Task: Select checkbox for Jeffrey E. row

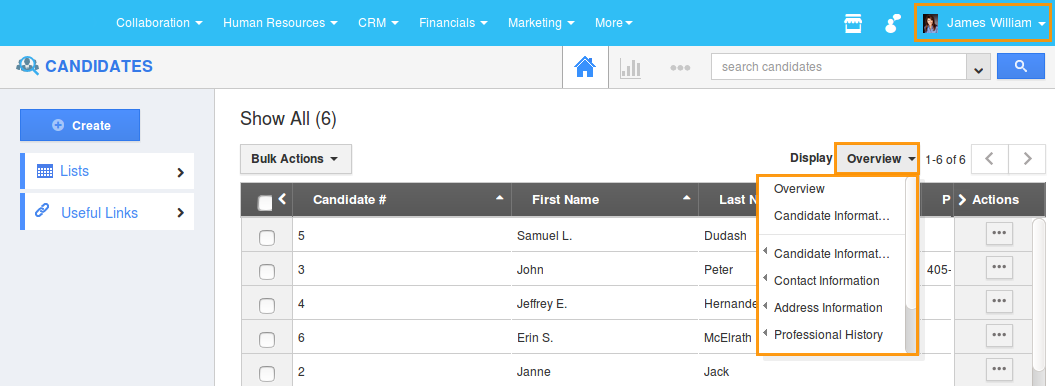Action: [267, 305]
